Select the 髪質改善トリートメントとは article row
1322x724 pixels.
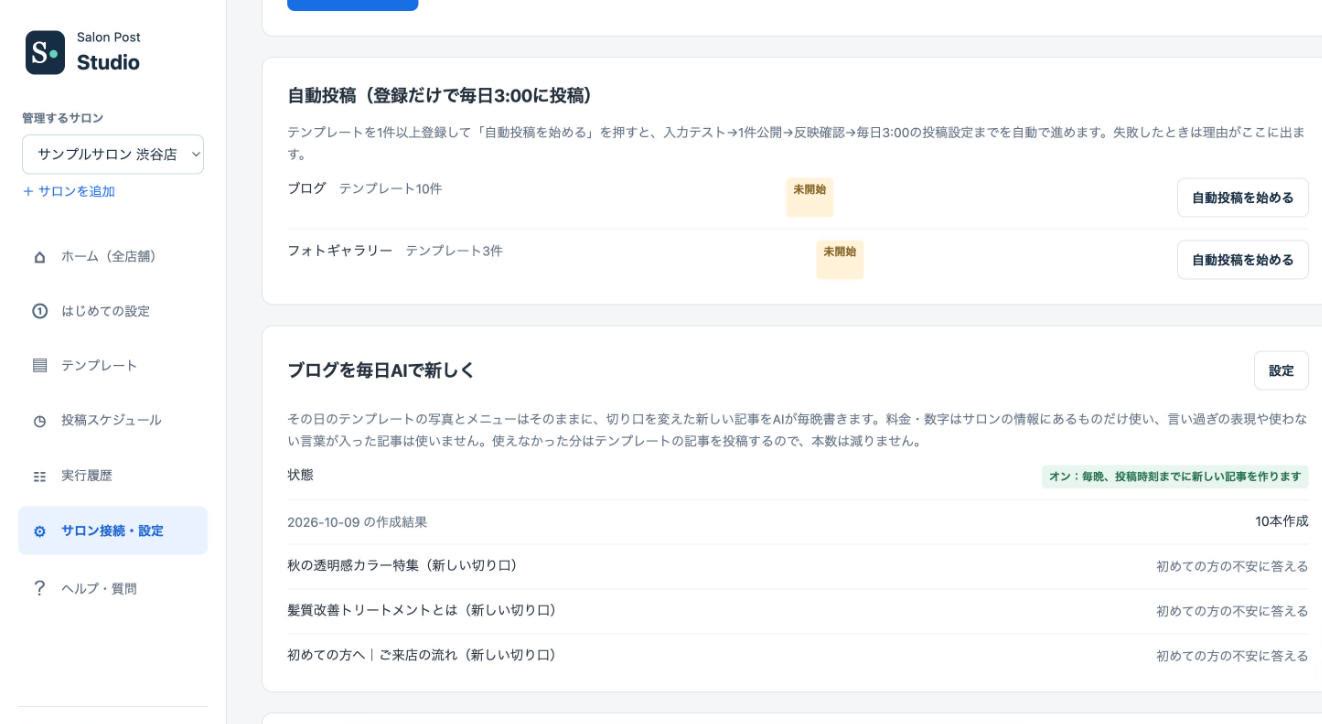tap(798, 611)
